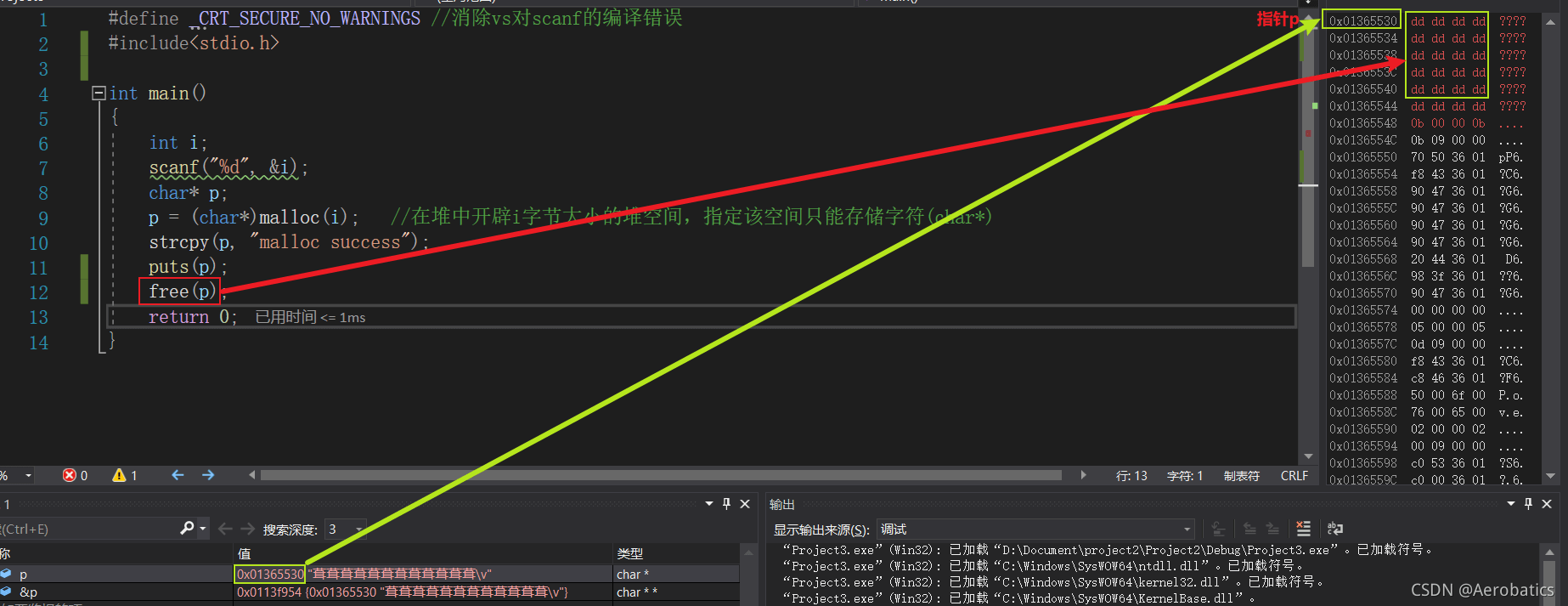Click the scanf call on line 7
This screenshot has height=606, width=1568.
[228, 167]
